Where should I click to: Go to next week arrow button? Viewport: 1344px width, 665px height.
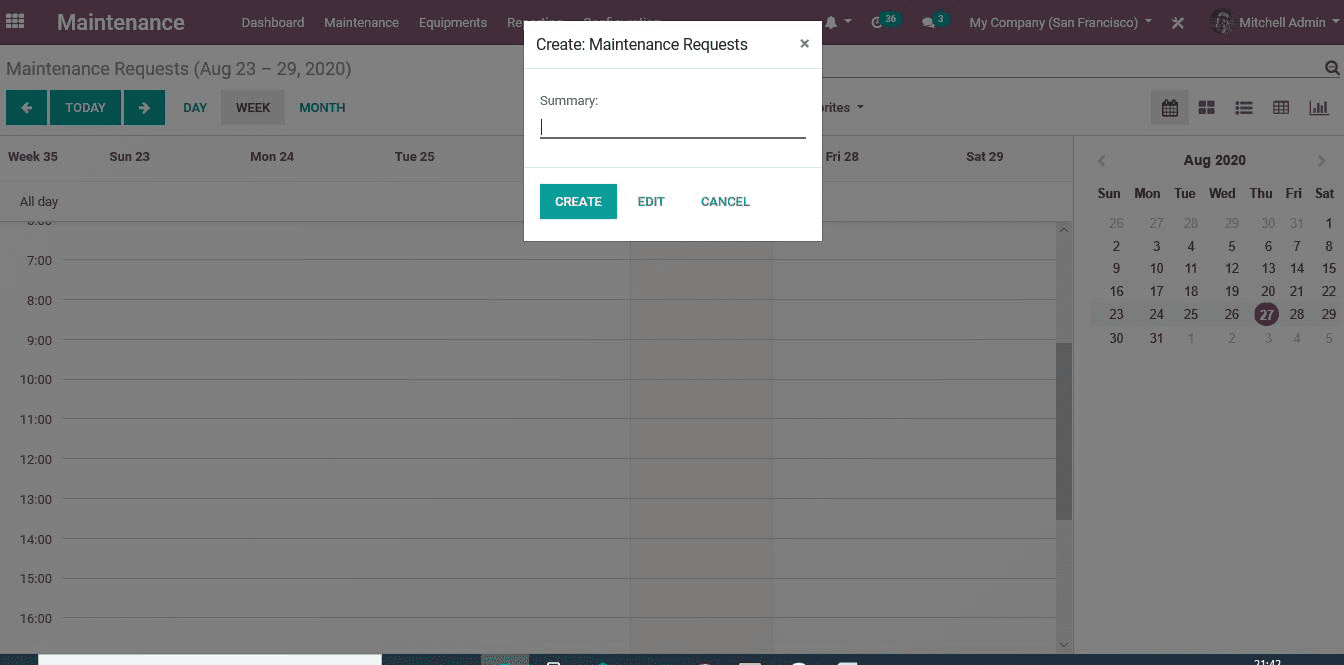144,108
